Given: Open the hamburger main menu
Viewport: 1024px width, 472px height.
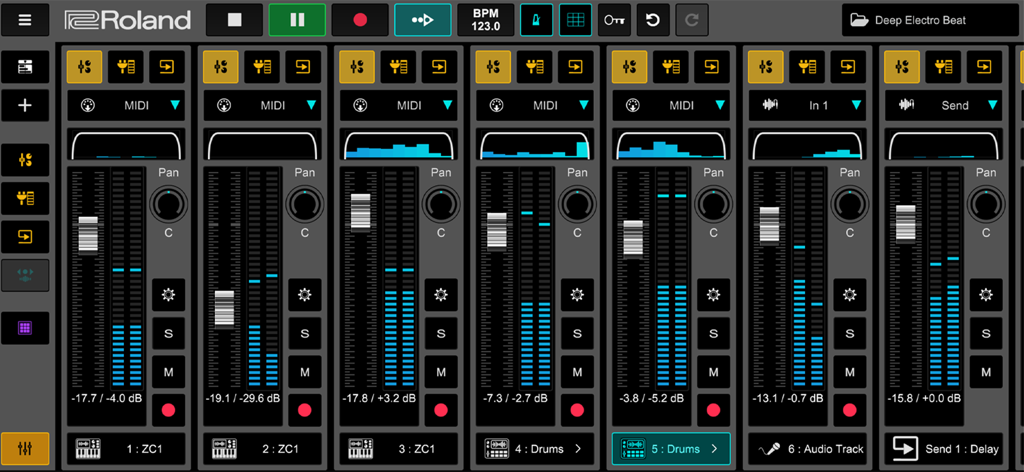Looking at the screenshot, I should pyautogui.click(x=25, y=20).
